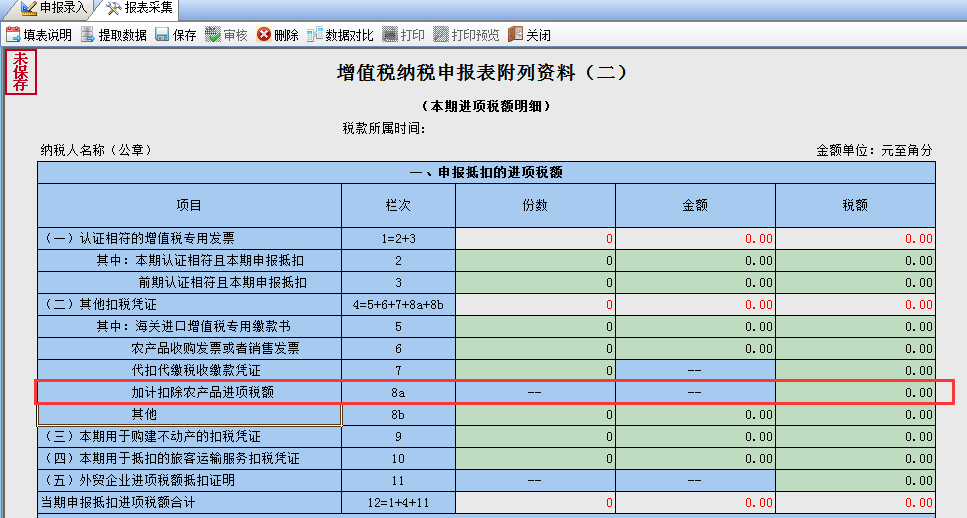Edit row 10 税额 field

pyautogui.click(x=855, y=459)
